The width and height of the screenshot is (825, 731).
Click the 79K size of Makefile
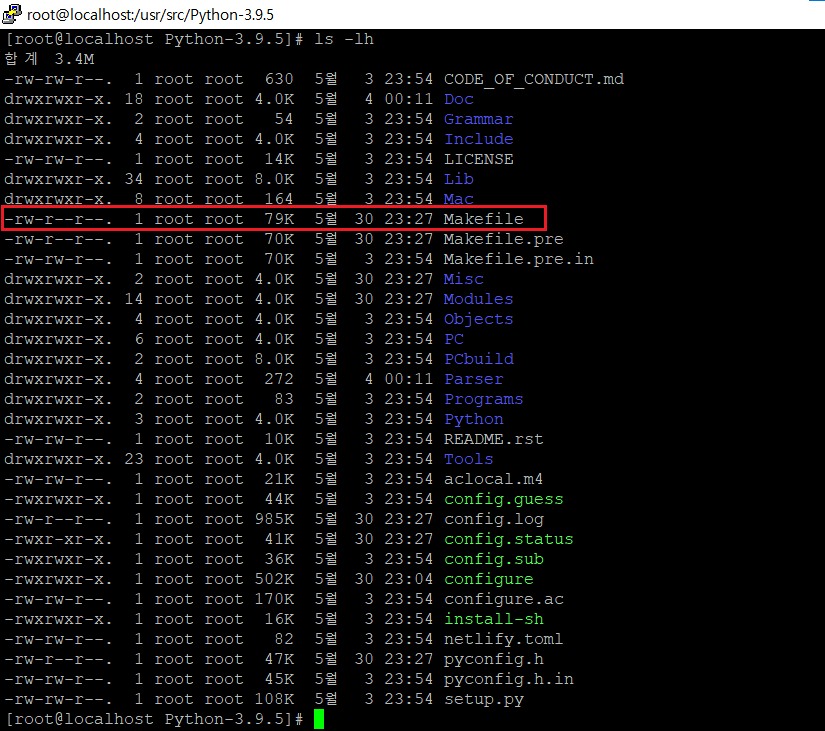coord(279,219)
